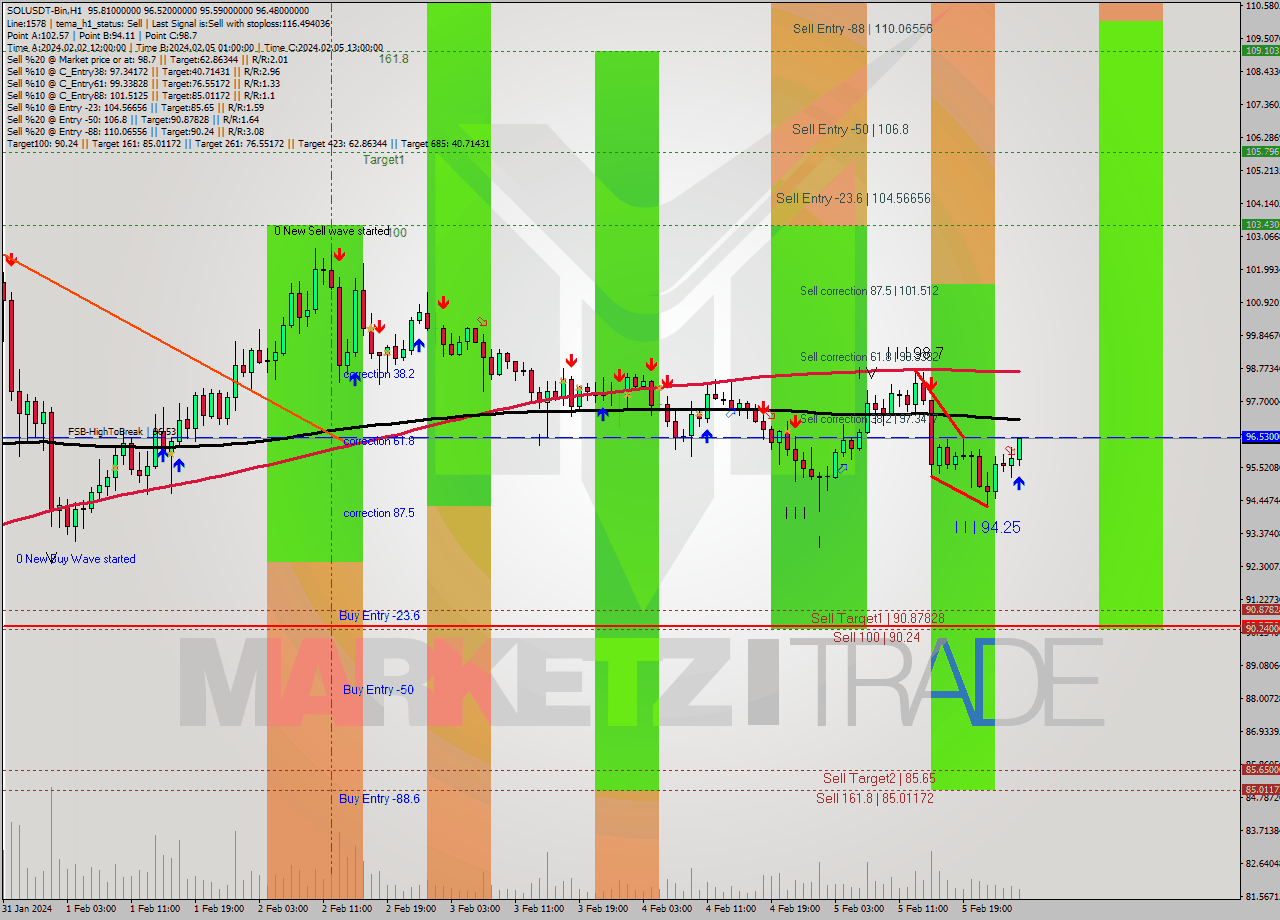Select the blue 'correction 38.2' label

pos(379,374)
